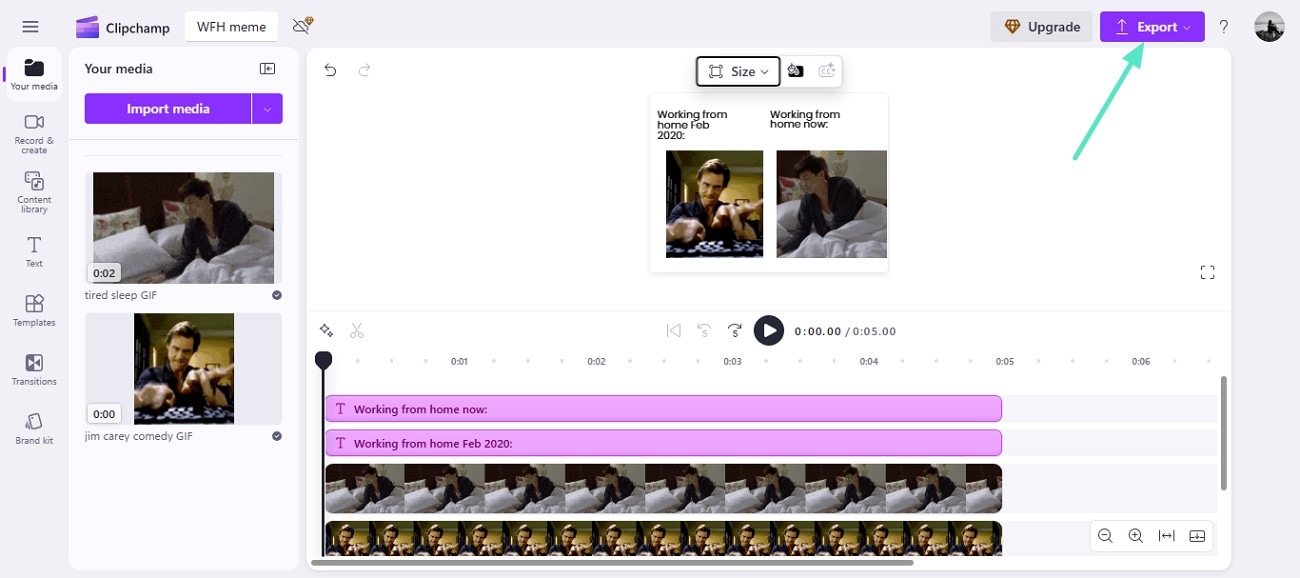Click the cloud sync status icon
Screen dimensions: 1300x578
(302, 26)
